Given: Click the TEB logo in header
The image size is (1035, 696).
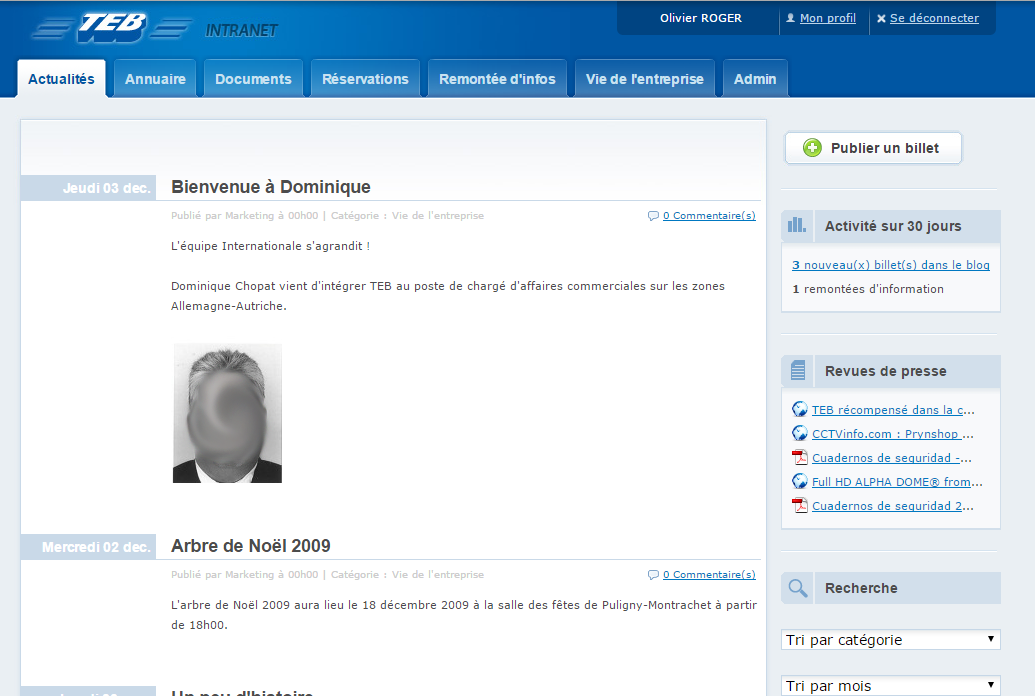Looking at the screenshot, I should [112, 28].
